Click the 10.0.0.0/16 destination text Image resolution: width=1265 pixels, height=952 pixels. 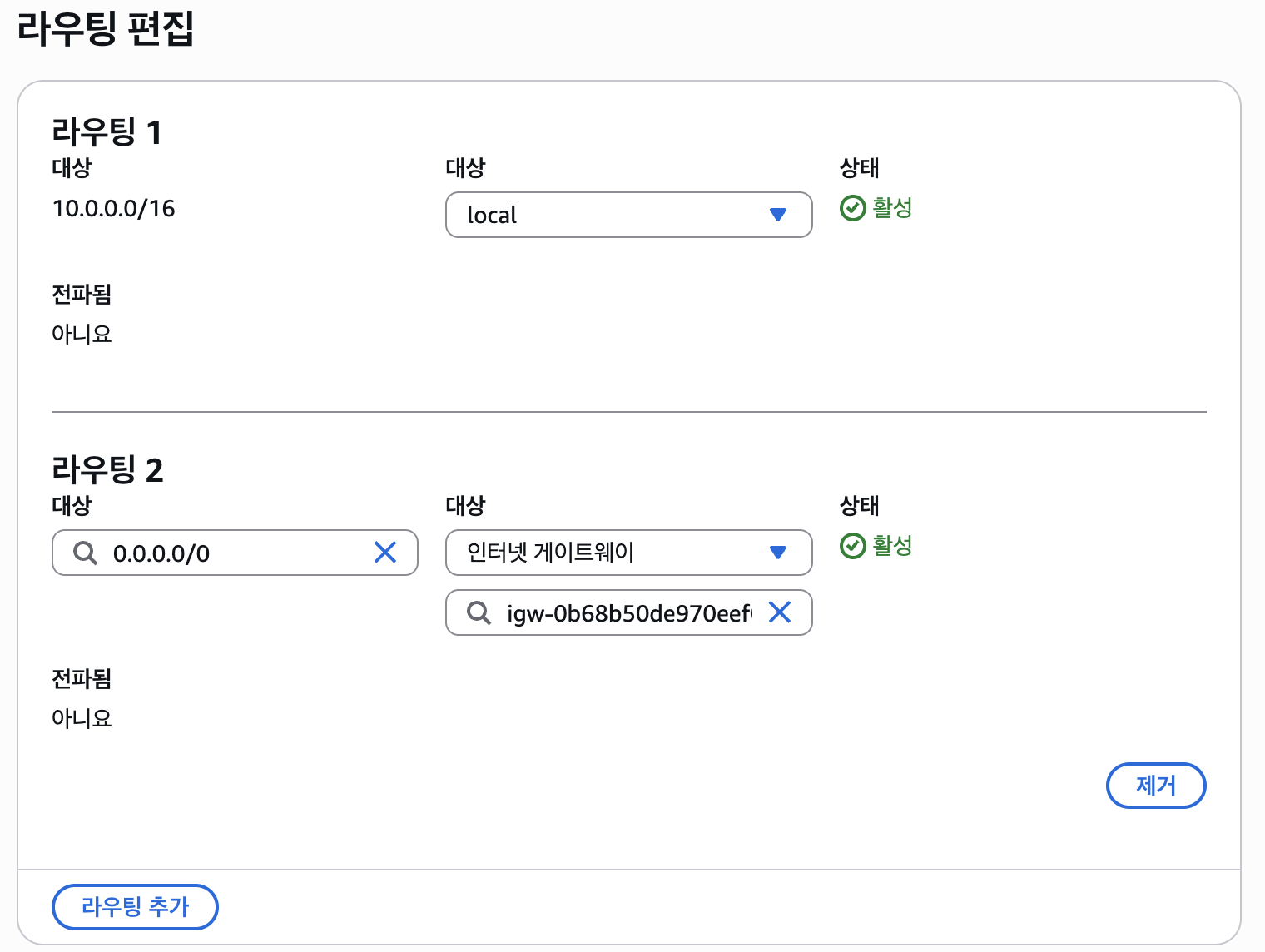114,209
